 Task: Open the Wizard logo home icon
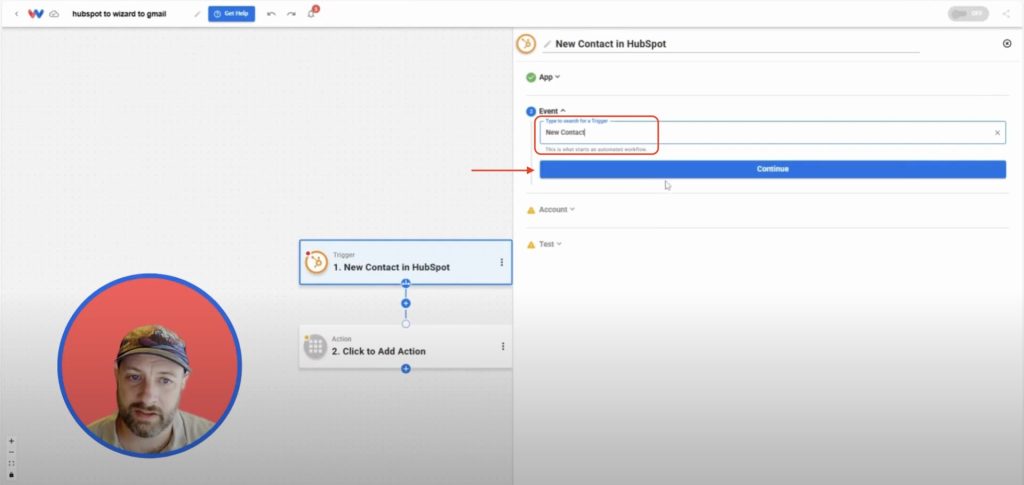click(36, 14)
